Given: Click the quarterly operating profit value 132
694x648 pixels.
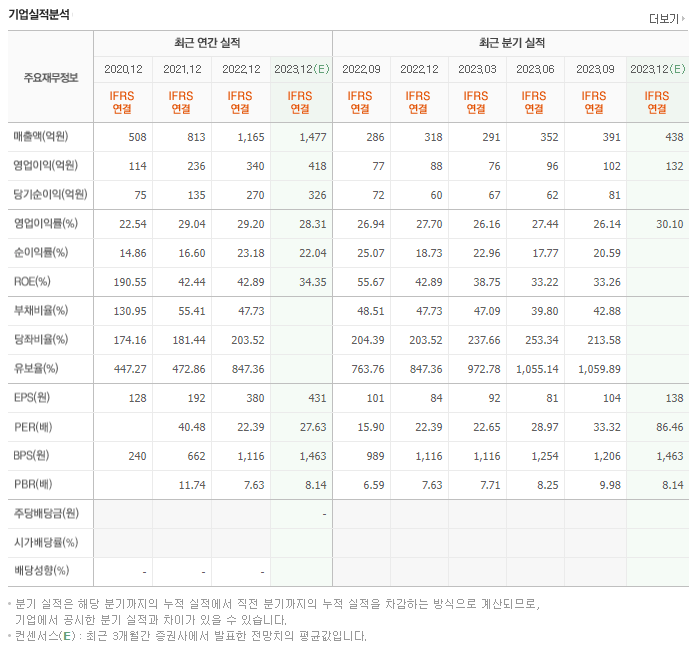Looking at the screenshot, I should [675, 166].
